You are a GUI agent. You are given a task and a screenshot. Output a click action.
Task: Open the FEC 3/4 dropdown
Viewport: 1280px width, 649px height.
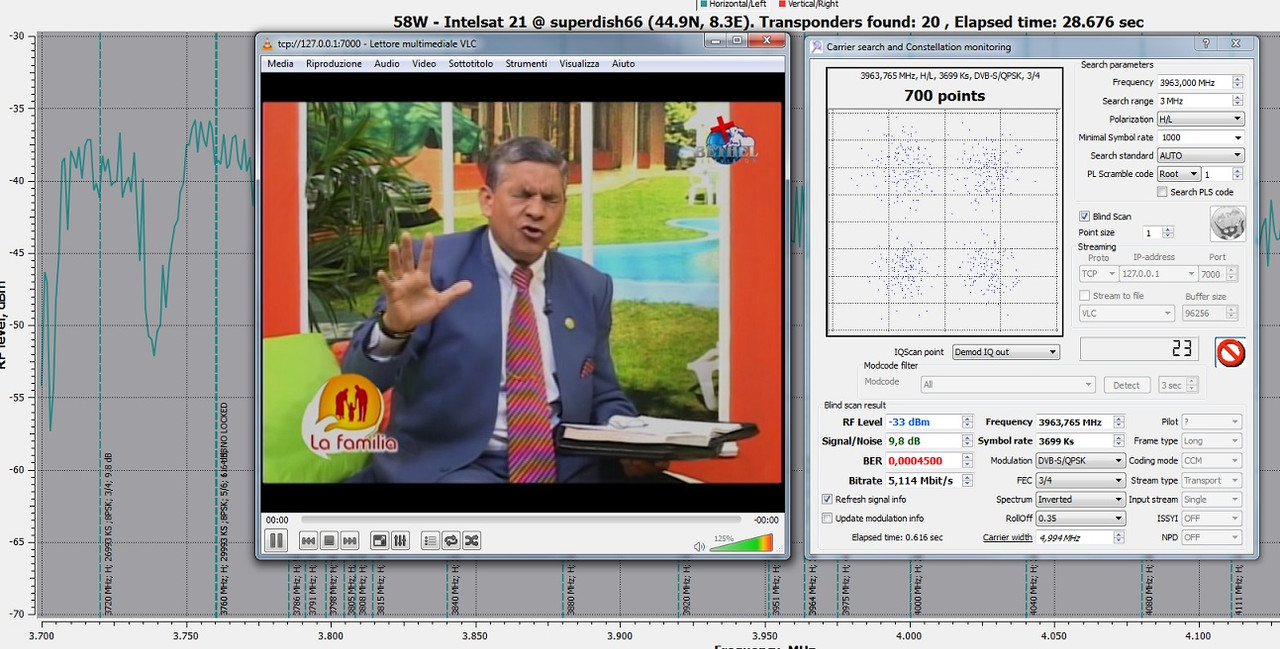tap(1080, 480)
